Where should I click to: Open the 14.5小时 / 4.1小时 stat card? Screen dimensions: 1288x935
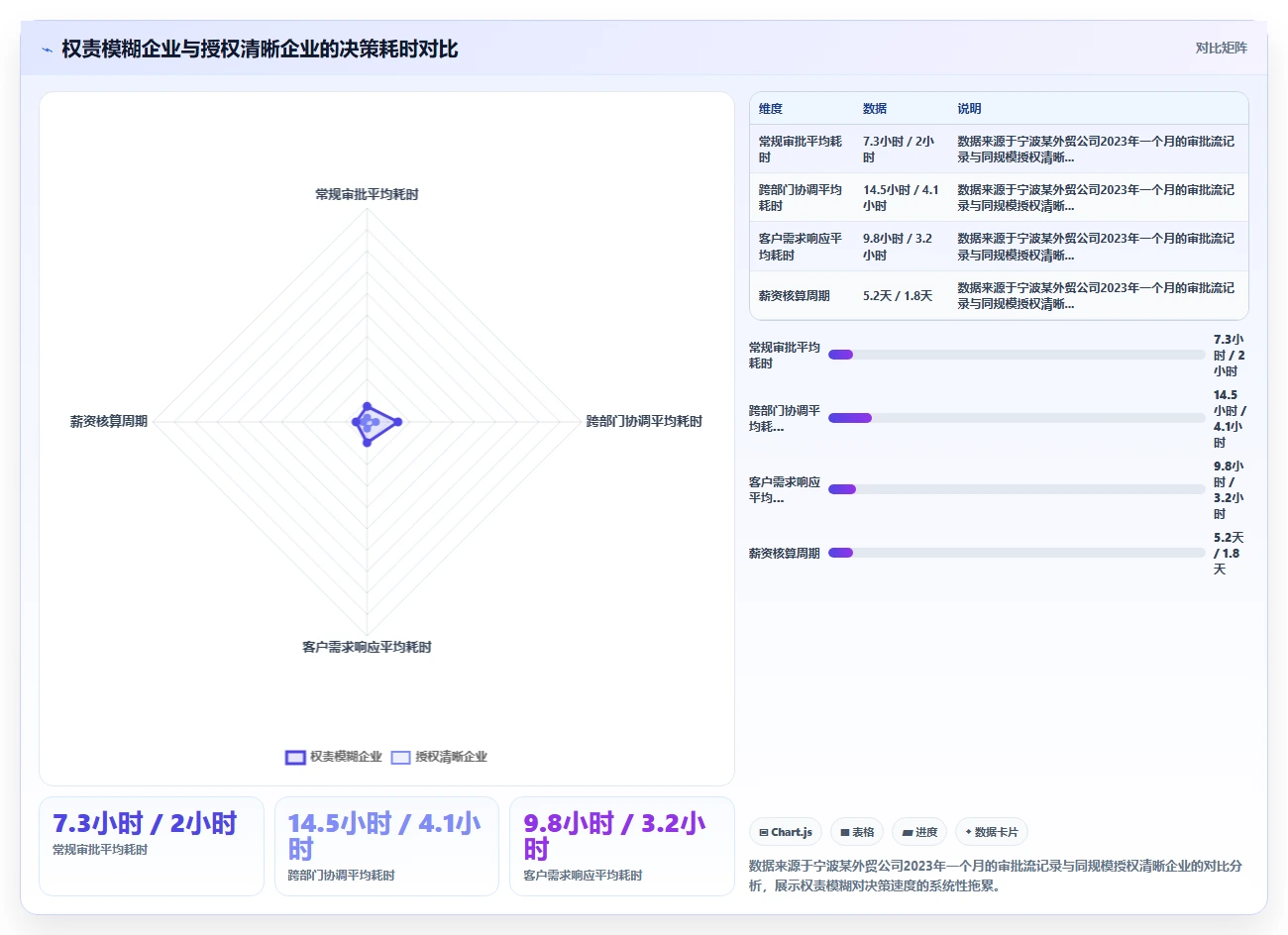point(386,846)
